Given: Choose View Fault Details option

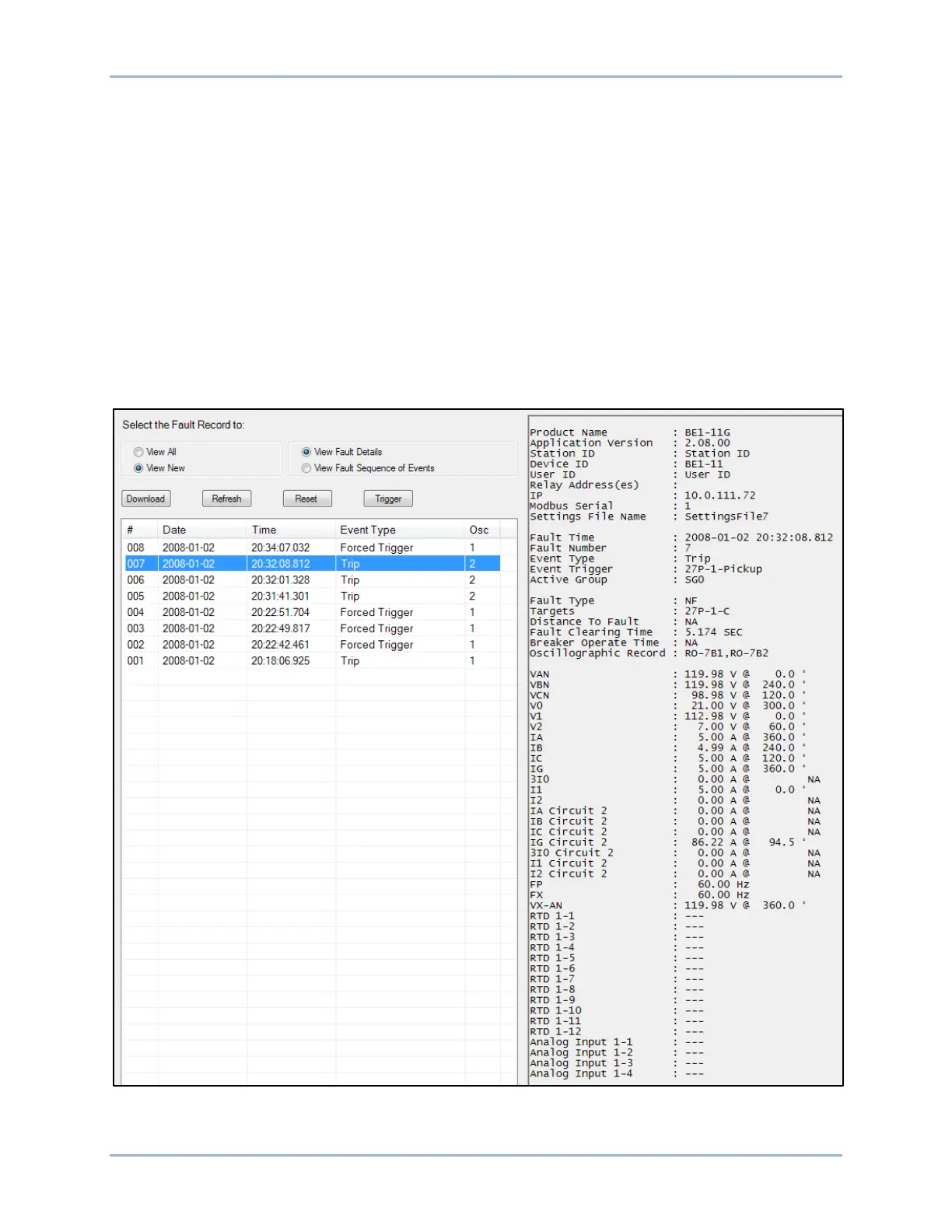Looking at the screenshot, I should pyautogui.click(x=306, y=452).
